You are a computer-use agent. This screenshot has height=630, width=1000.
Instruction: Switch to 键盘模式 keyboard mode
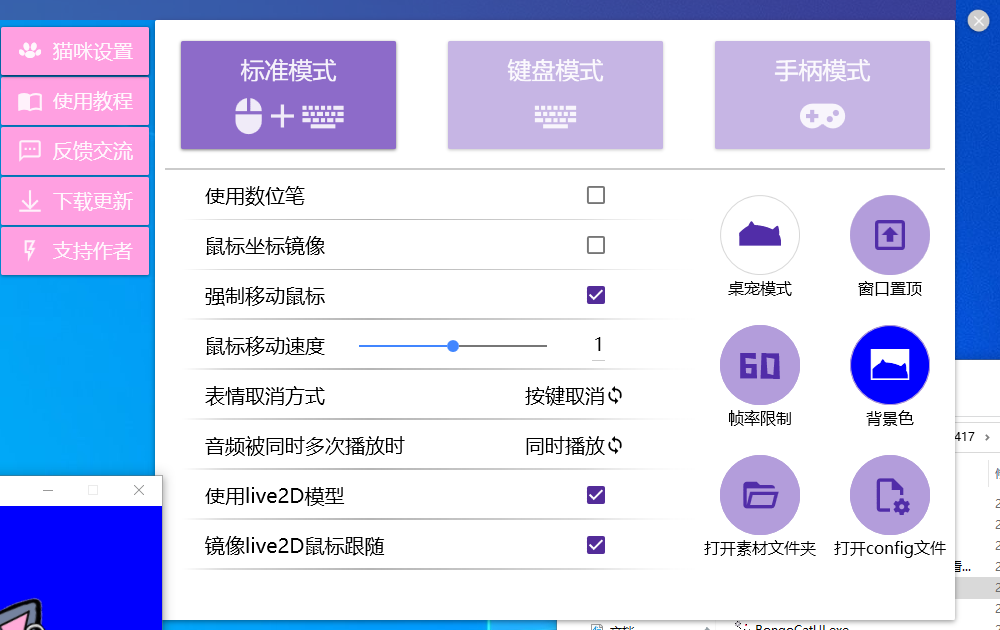click(x=555, y=95)
